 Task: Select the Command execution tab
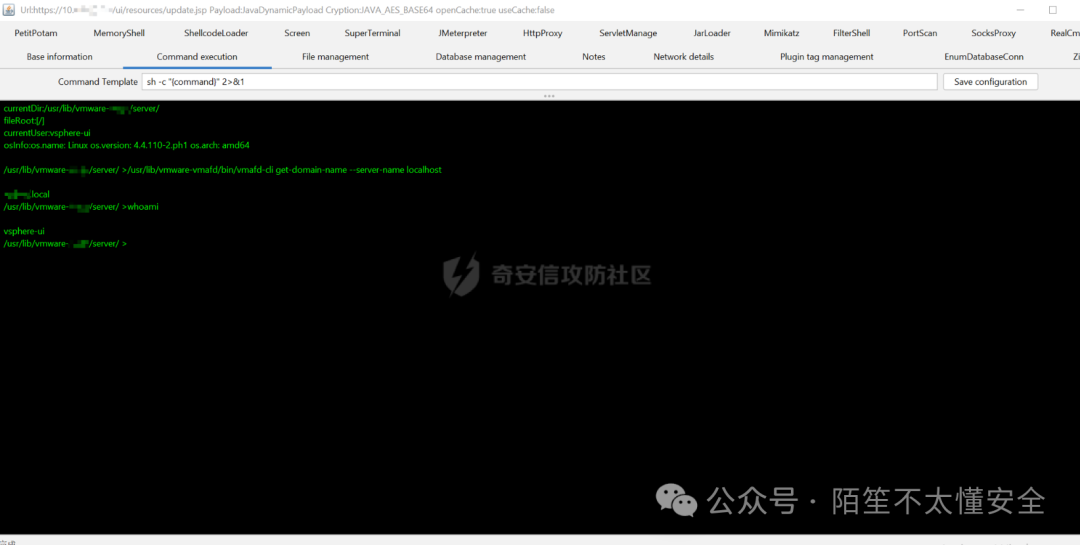(197, 57)
